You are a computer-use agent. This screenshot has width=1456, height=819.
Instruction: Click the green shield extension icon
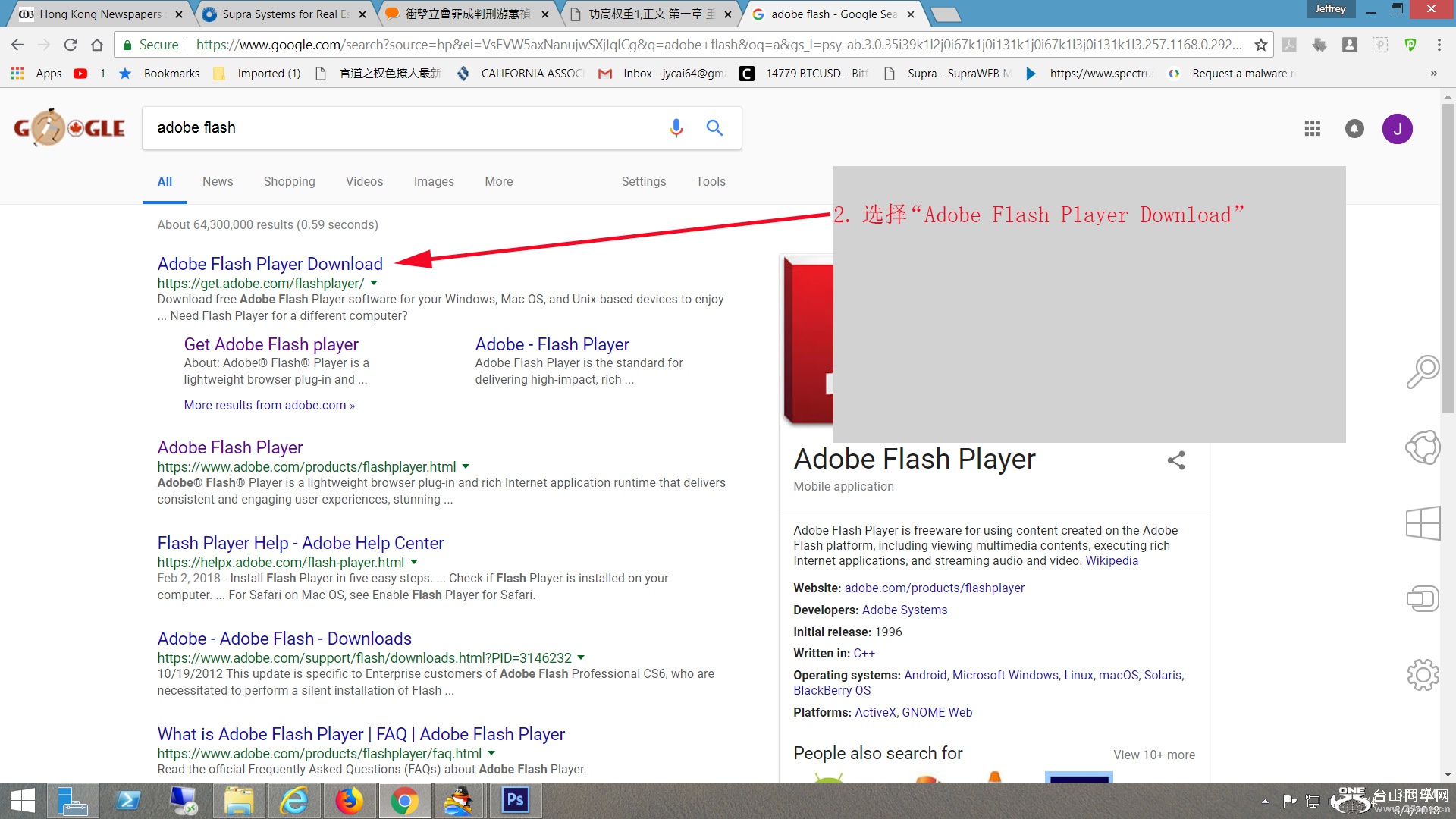1410,45
